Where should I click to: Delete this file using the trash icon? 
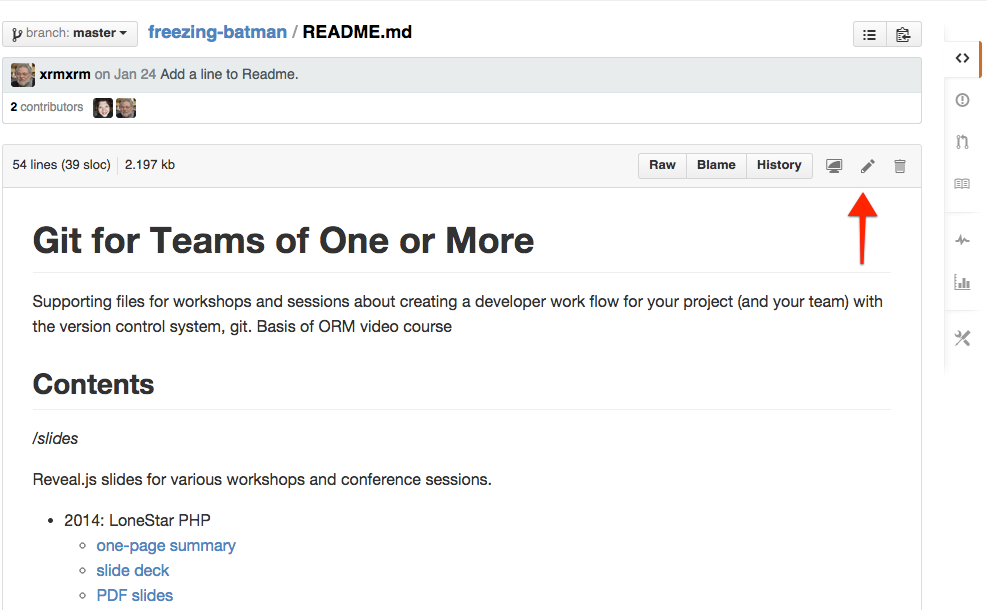click(x=899, y=166)
